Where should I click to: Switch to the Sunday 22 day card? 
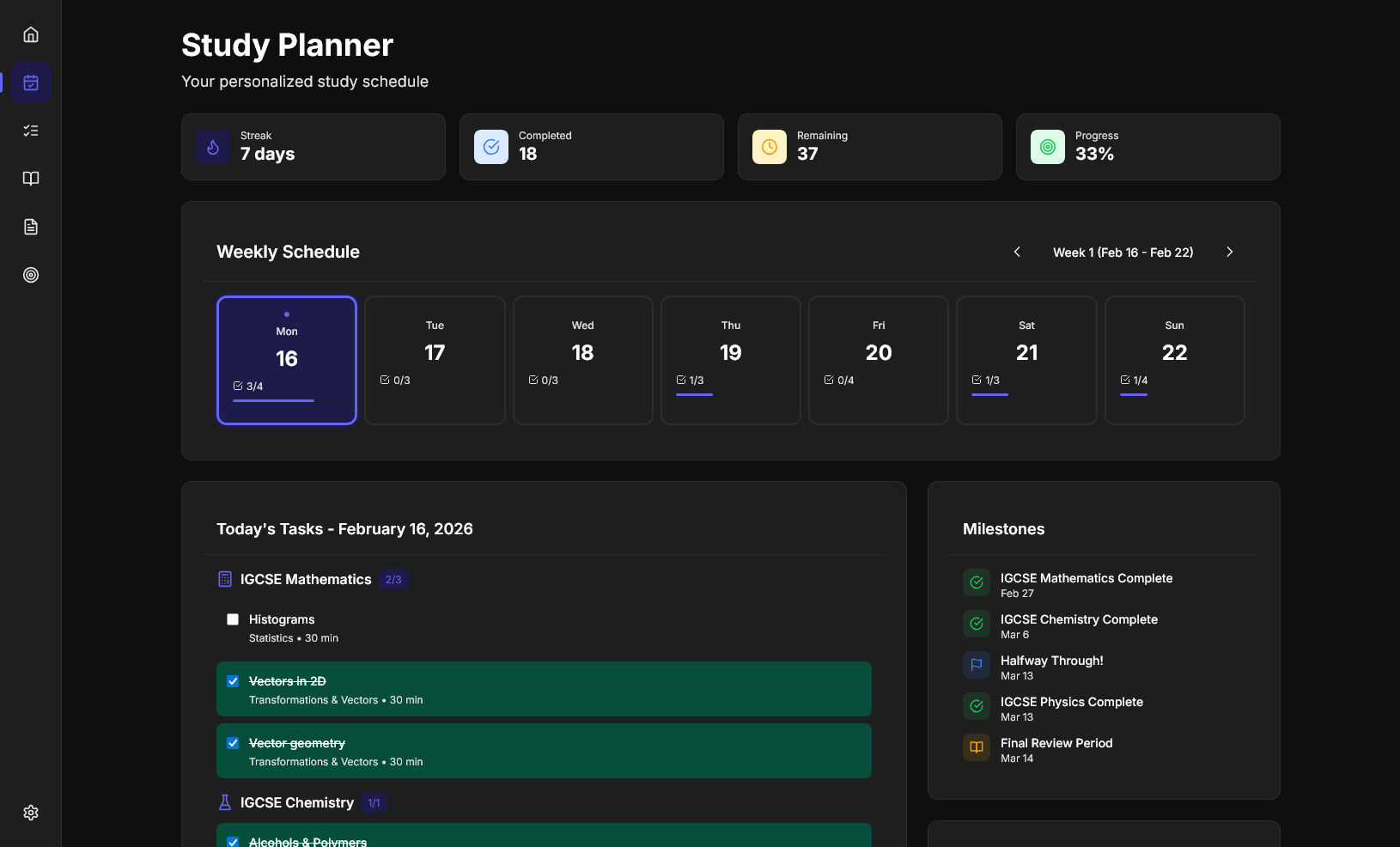[x=1174, y=360]
